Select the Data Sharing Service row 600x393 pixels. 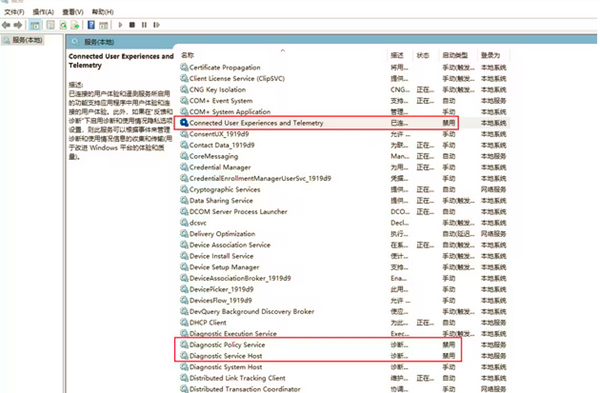[343, 201]
